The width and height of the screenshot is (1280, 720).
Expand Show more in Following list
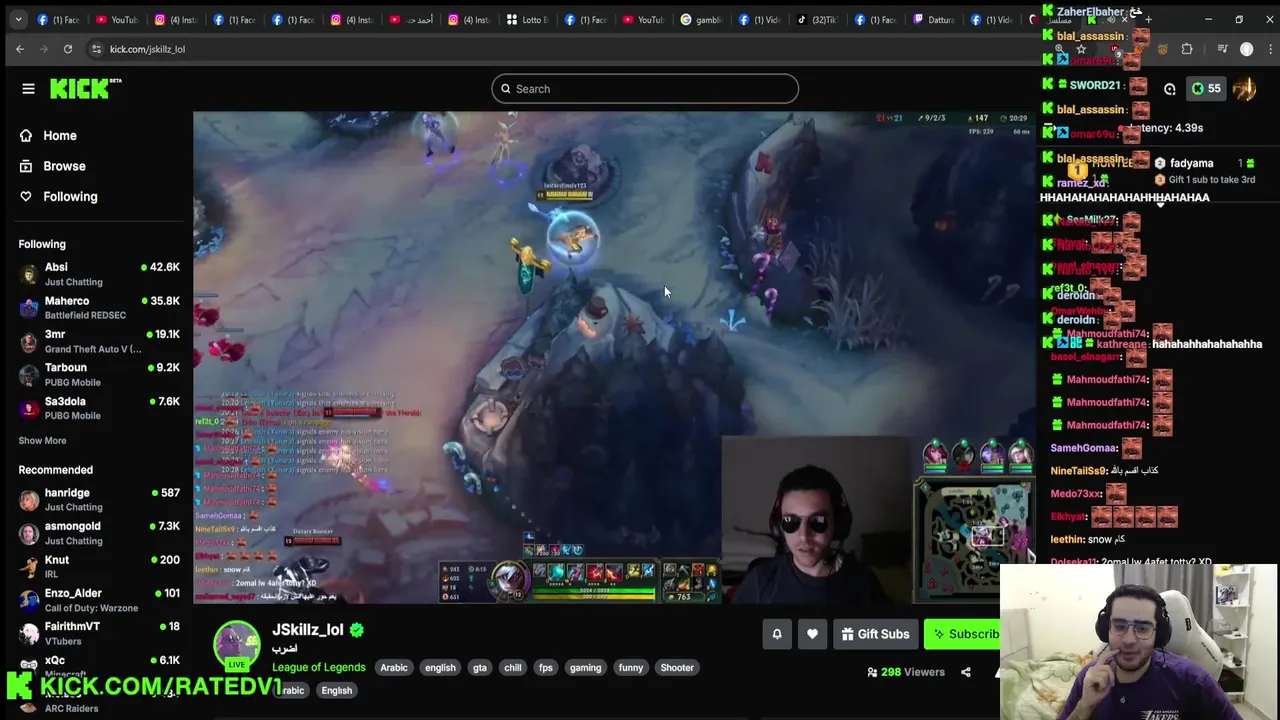point(42,440)
